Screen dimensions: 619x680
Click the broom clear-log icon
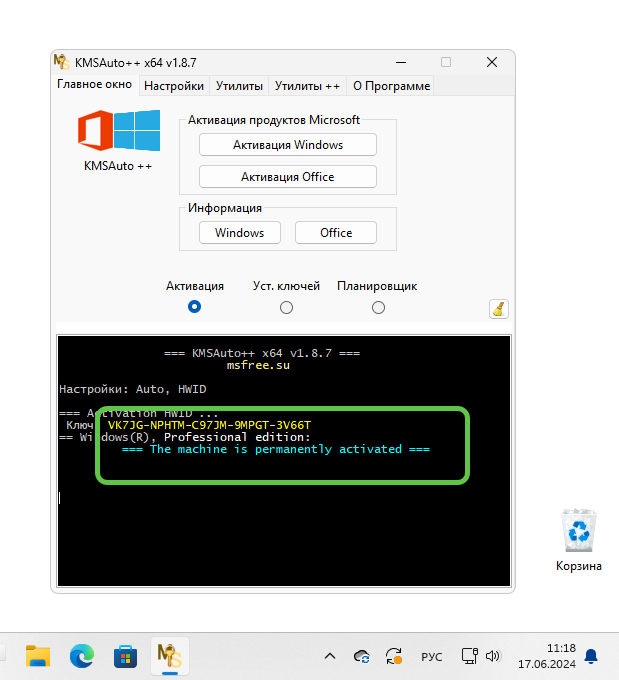coord(499,309)
